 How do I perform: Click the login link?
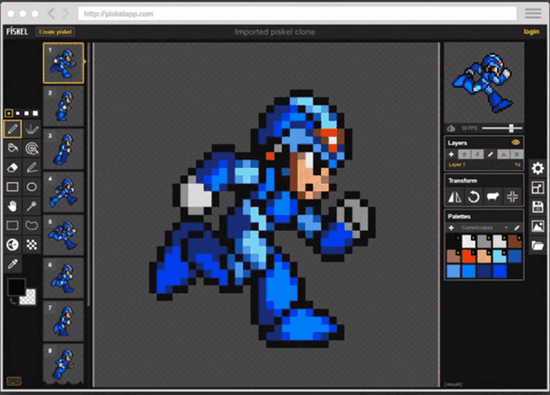tap(531, 32)
